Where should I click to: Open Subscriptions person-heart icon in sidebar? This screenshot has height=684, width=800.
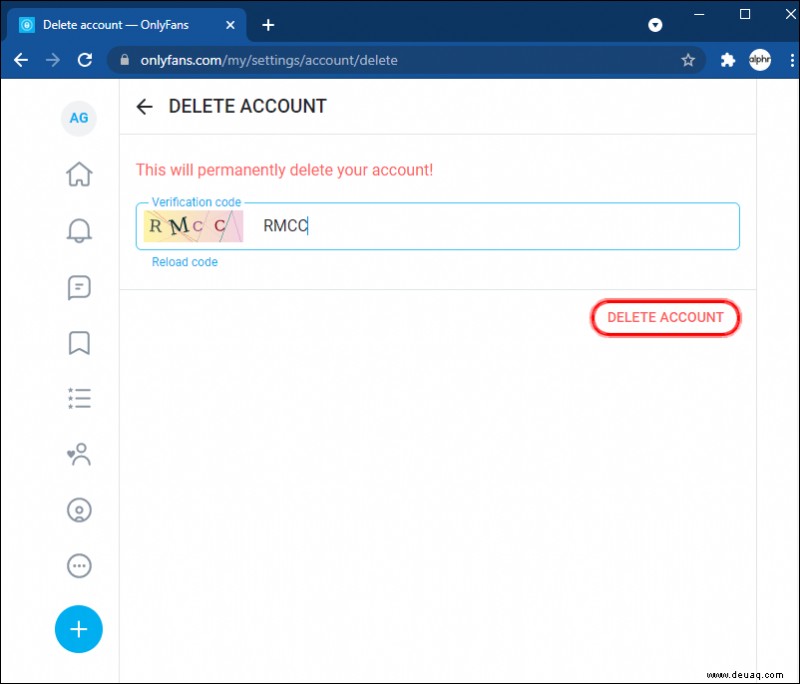[x=79, y=454]
